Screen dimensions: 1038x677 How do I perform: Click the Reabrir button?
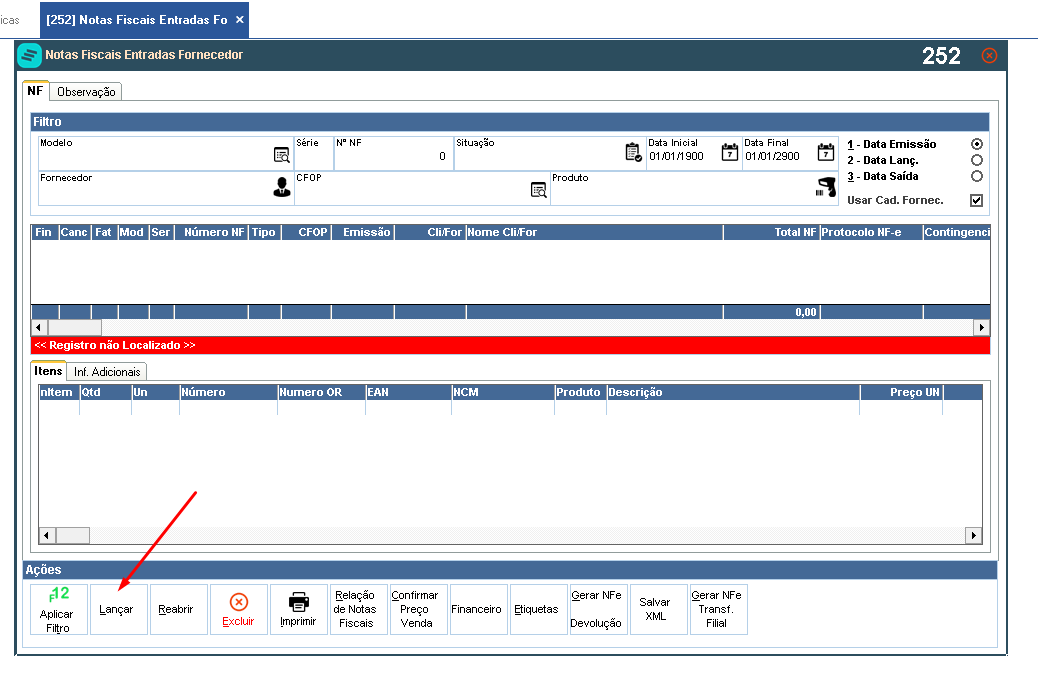click(179, 609)
